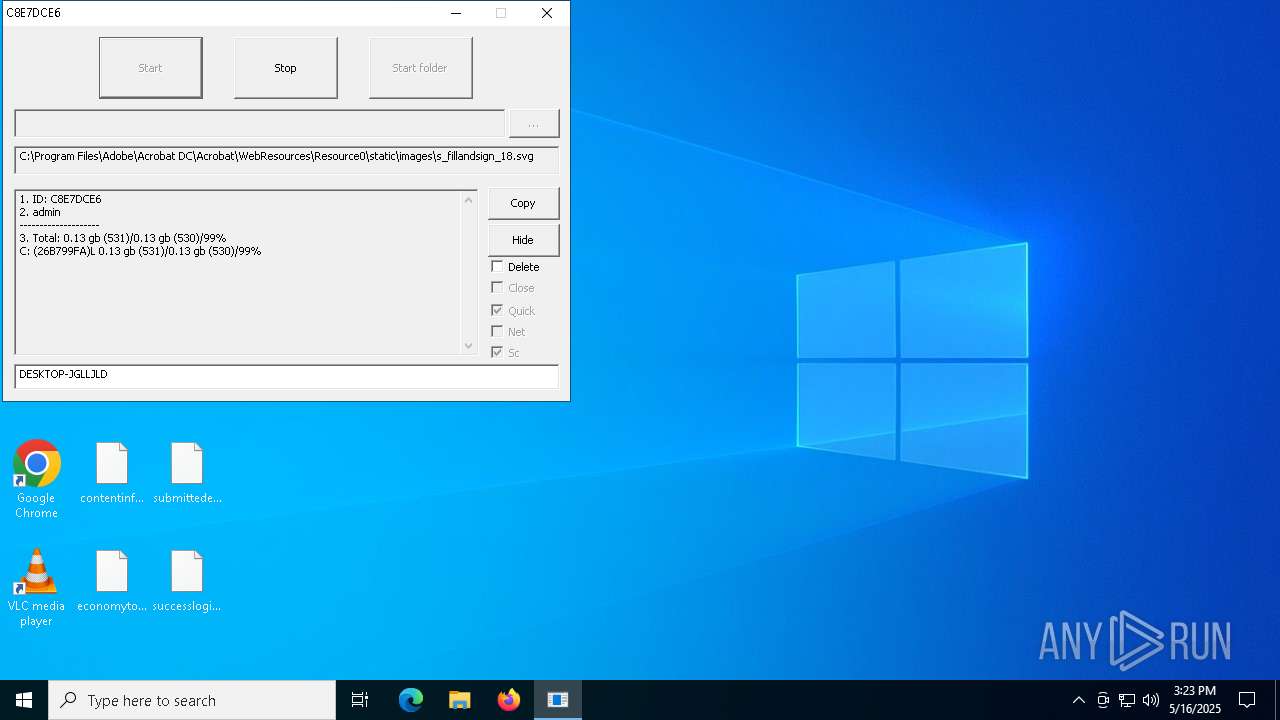Viewport: 1280px width, 720px height.
Task: Open the network tray icon
Action: (1127, 700)
